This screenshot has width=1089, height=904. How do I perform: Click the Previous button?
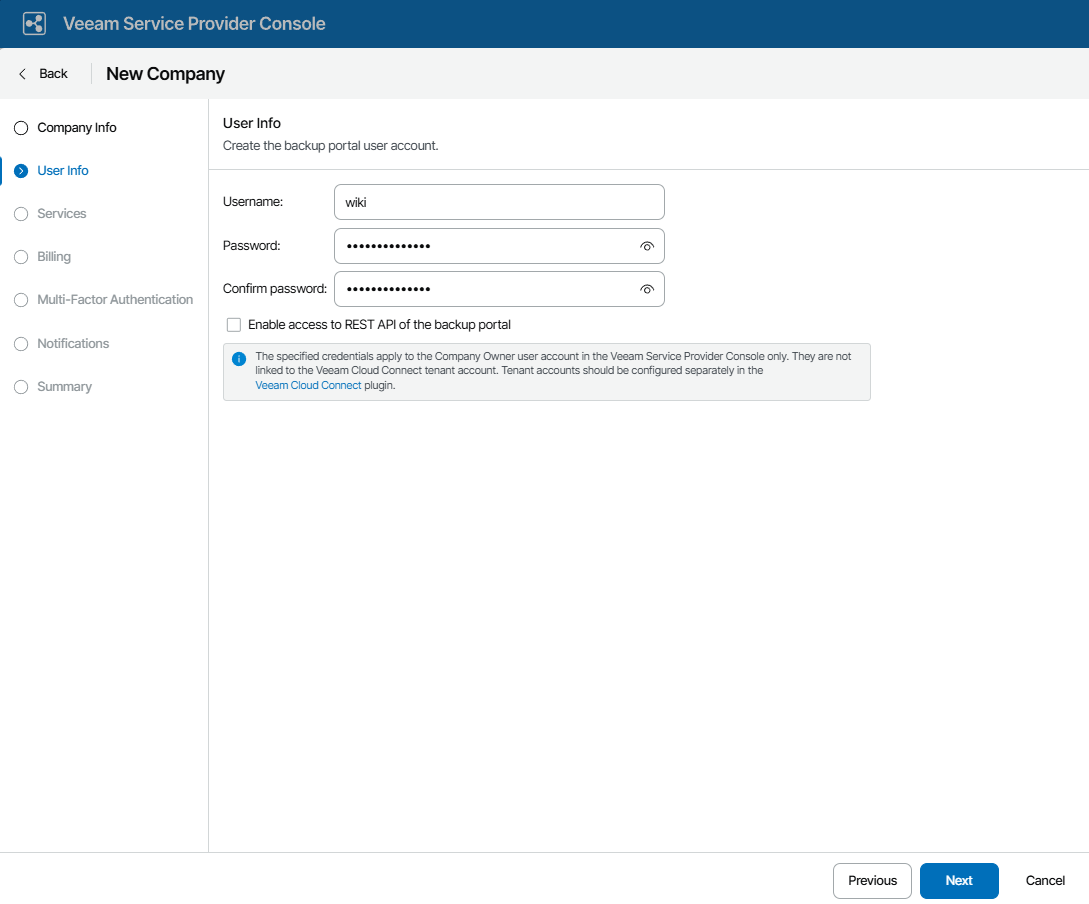coord(872,881)
